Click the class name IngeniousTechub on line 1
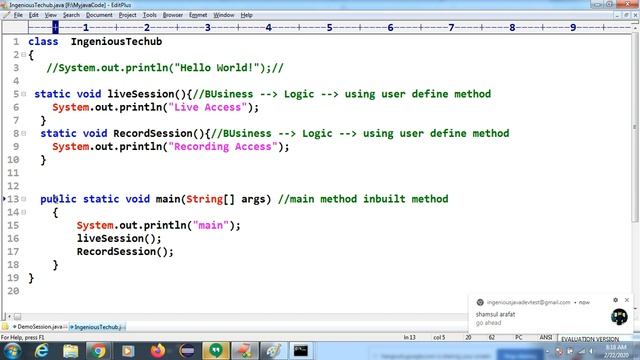The height and width of the screenshot is (360, 640). (x=116, y=42)
